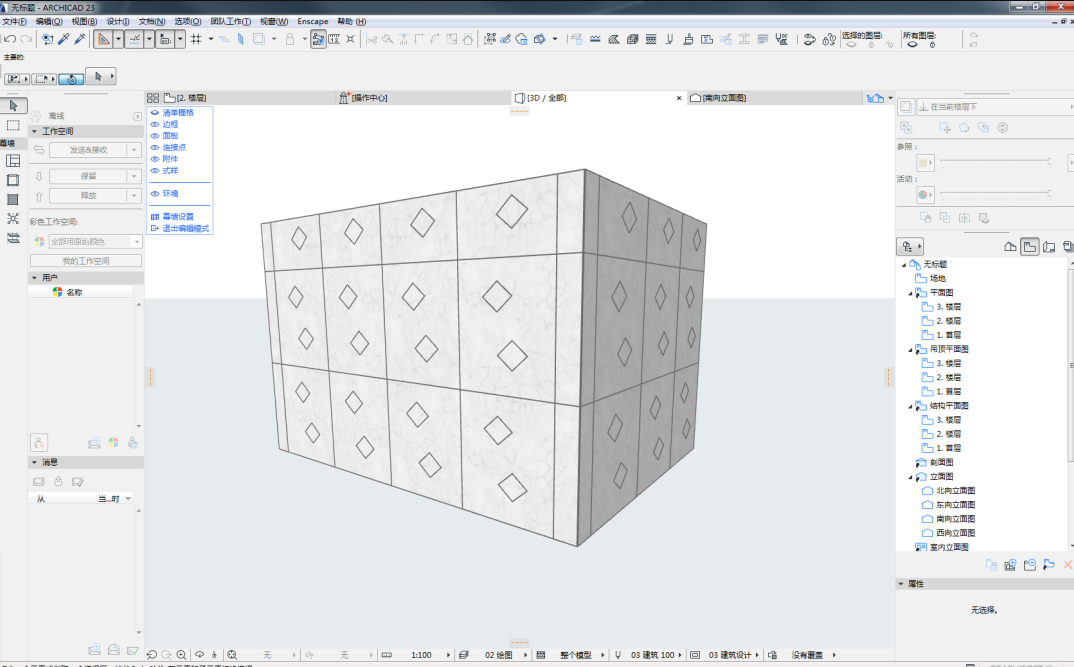Open the 文件(F) menu
Viewport: 1074px width, 667px height.
[14, 21]
